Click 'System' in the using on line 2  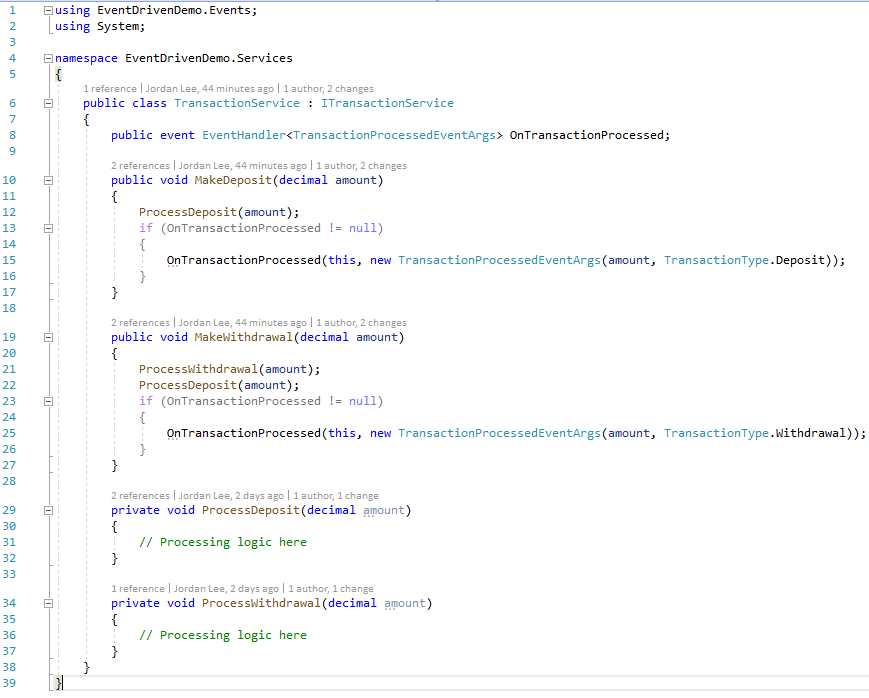pyautogui.click(x=118, y=27)
